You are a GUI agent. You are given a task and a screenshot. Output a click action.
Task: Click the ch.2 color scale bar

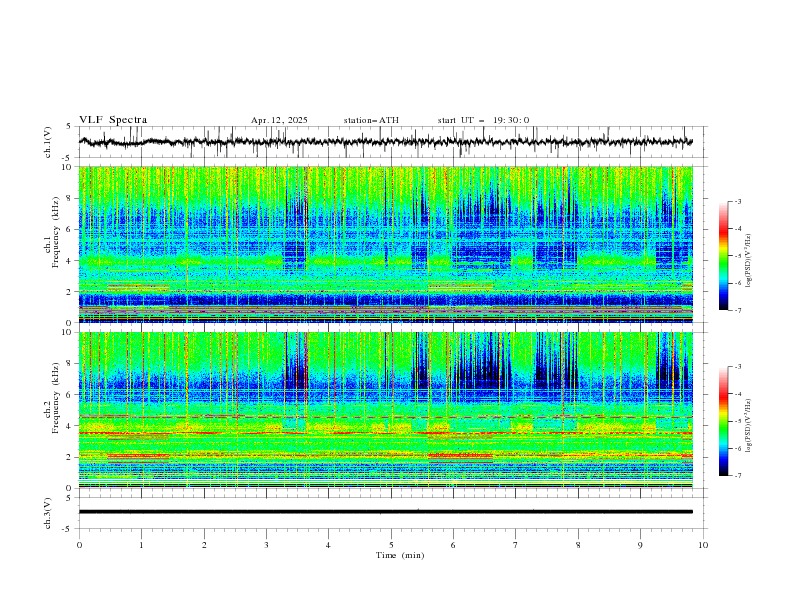click(x=724, y=421)
